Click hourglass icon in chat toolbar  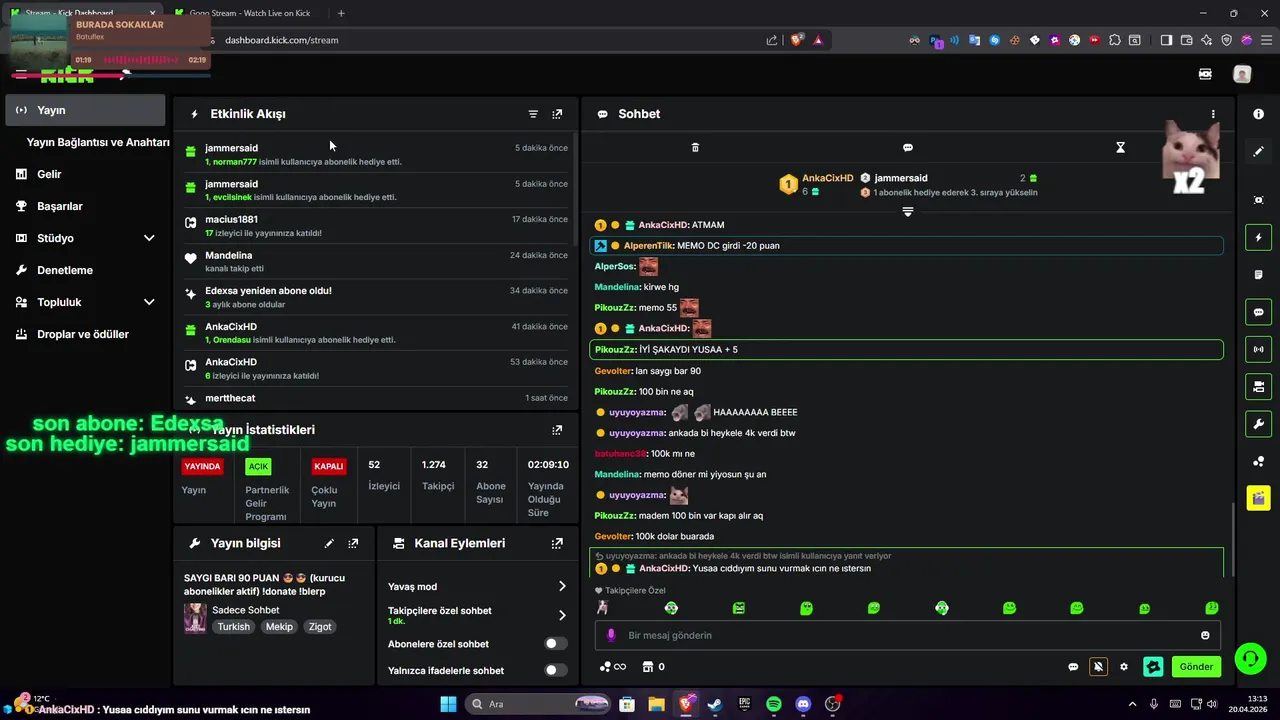click(x=1120, y=147)
